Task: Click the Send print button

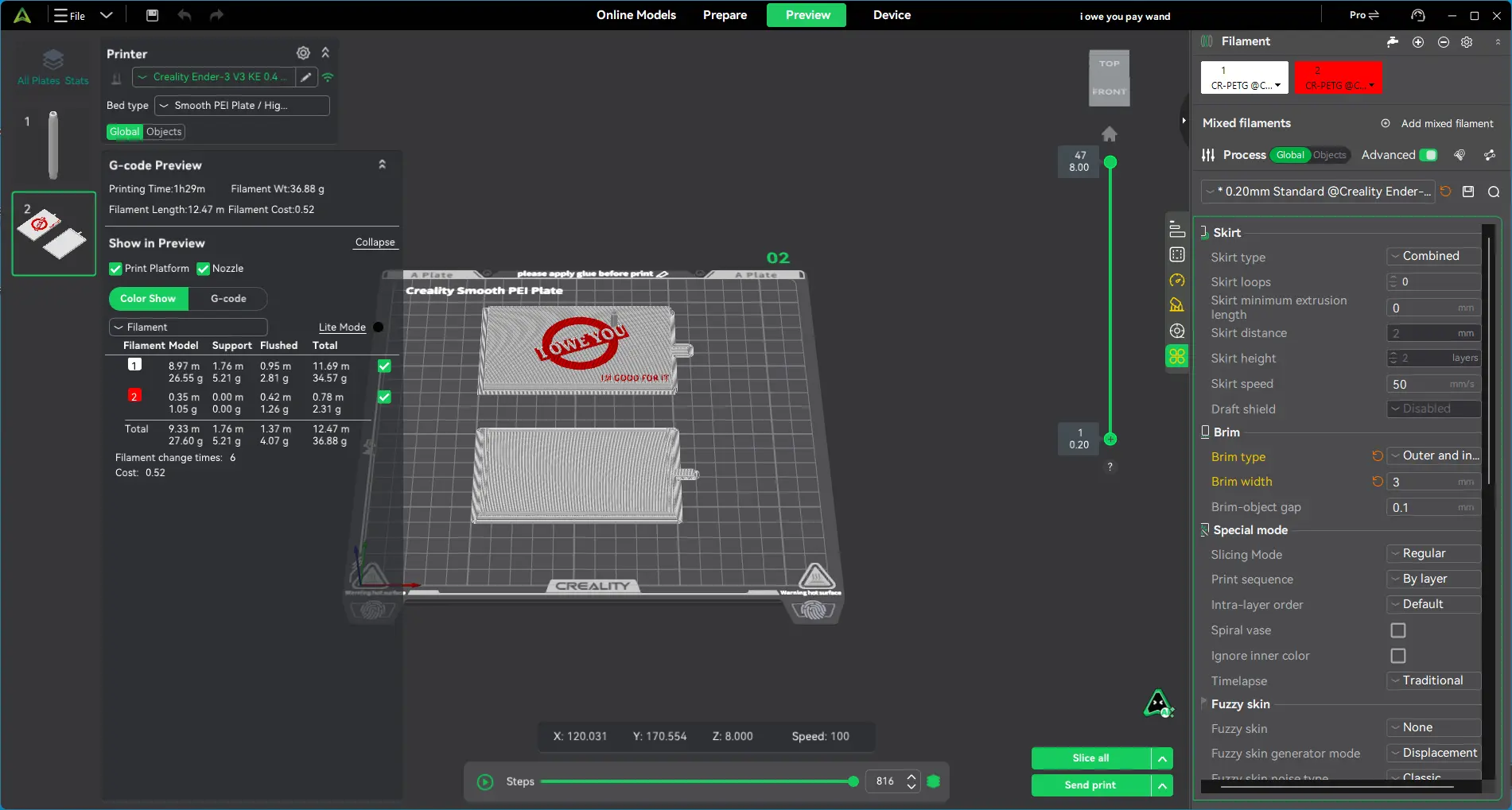Action: (1090, 785)
